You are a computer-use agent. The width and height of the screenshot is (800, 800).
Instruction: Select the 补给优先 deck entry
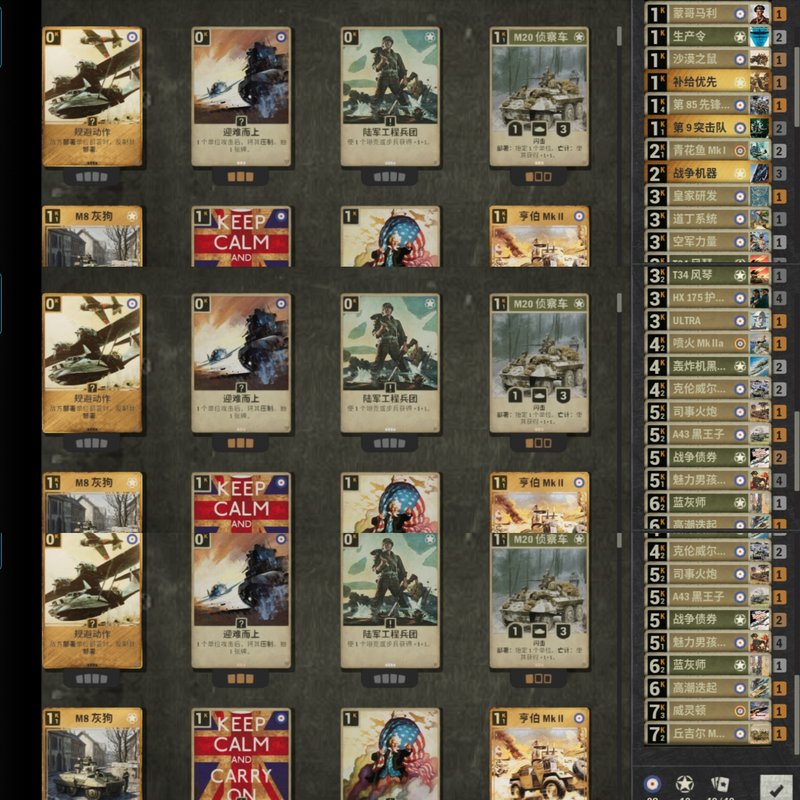coord(708,82)
